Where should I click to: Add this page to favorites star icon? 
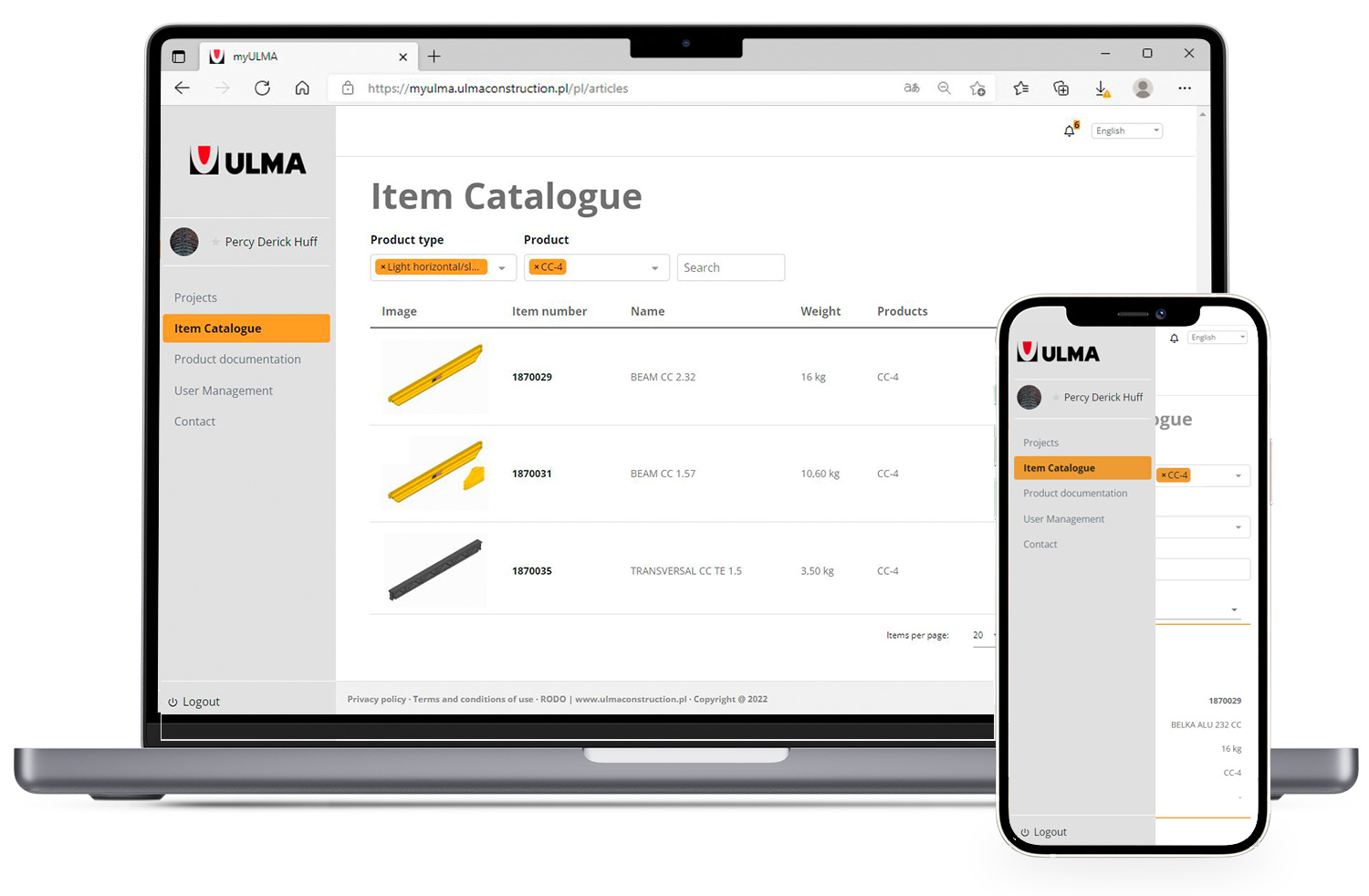977,89
